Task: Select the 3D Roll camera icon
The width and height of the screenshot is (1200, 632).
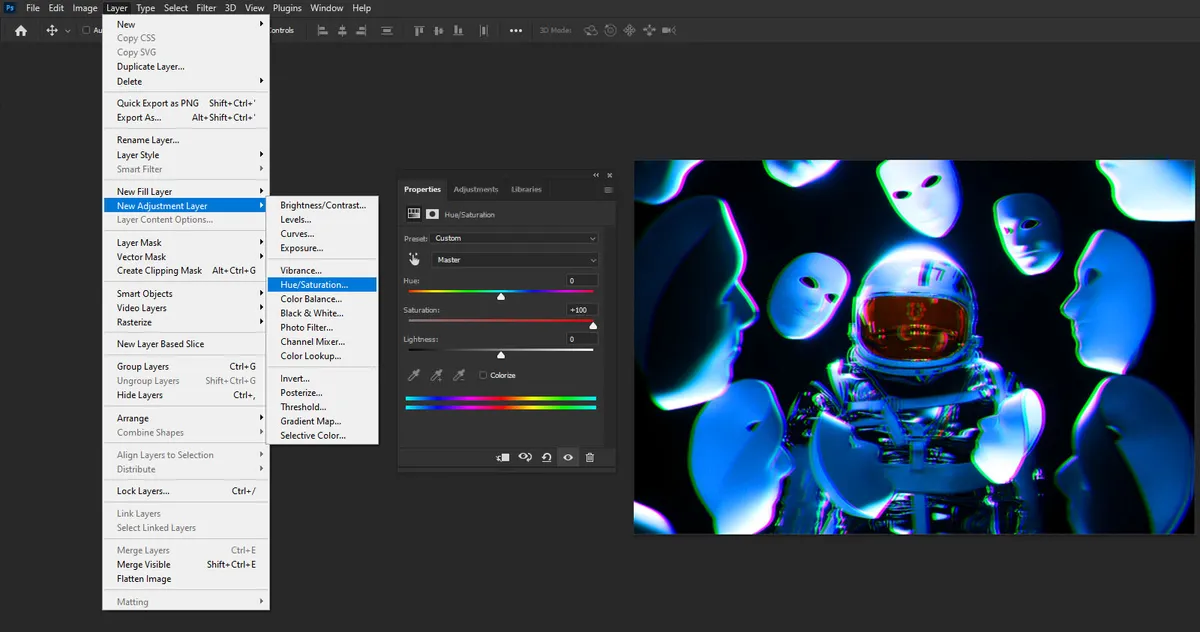Action: (610, 31)
